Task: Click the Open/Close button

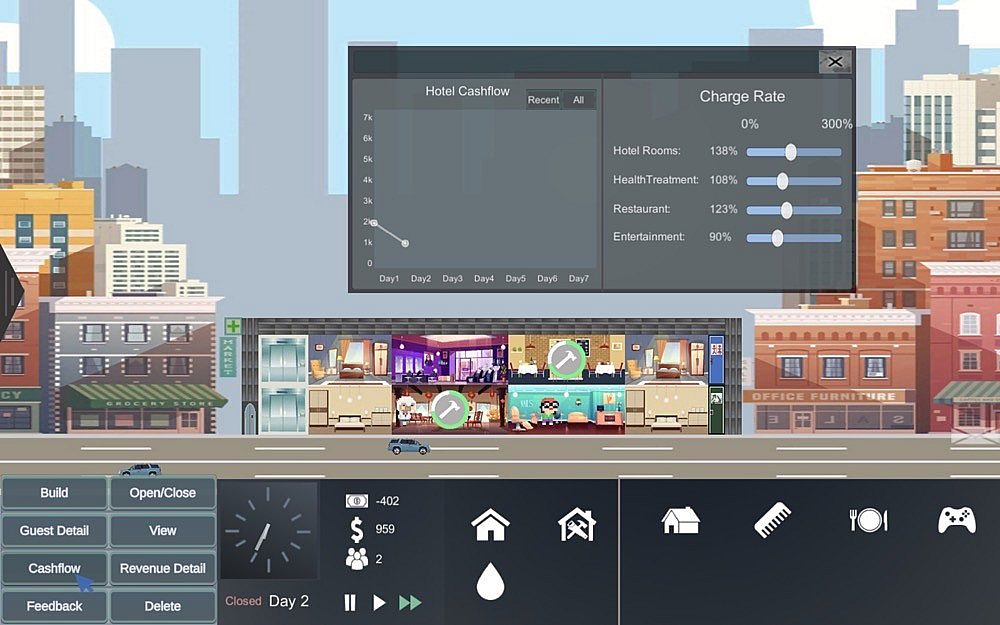Action: [x=163, y=493]
